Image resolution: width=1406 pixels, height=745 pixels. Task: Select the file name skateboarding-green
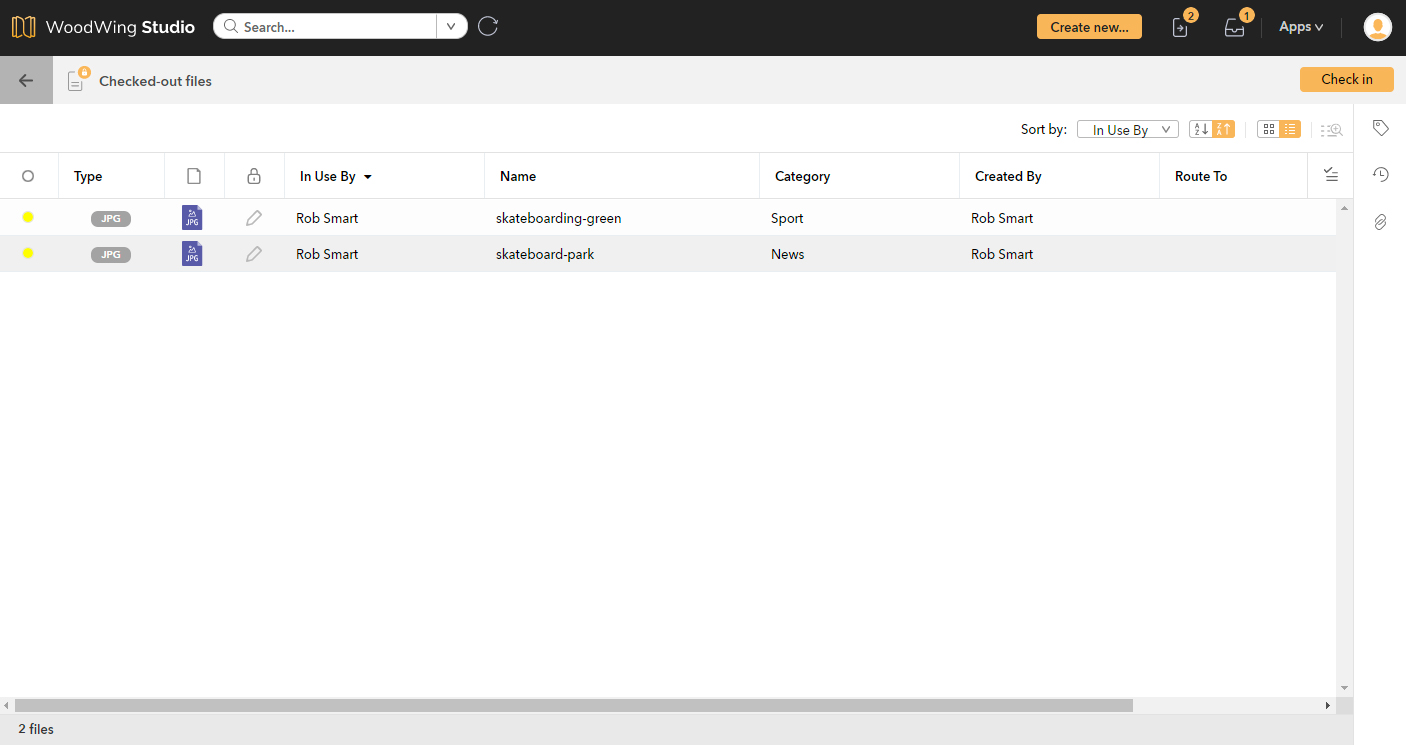tap(558, 218)
